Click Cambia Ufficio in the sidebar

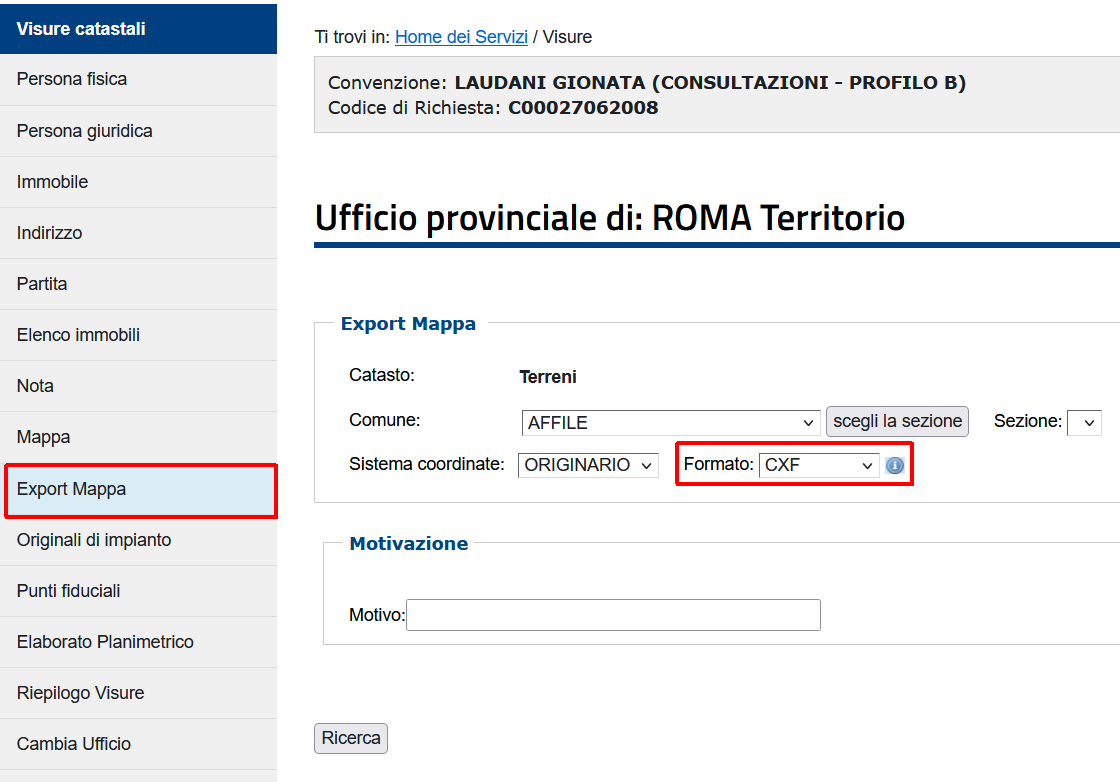[x=74, y=744]
